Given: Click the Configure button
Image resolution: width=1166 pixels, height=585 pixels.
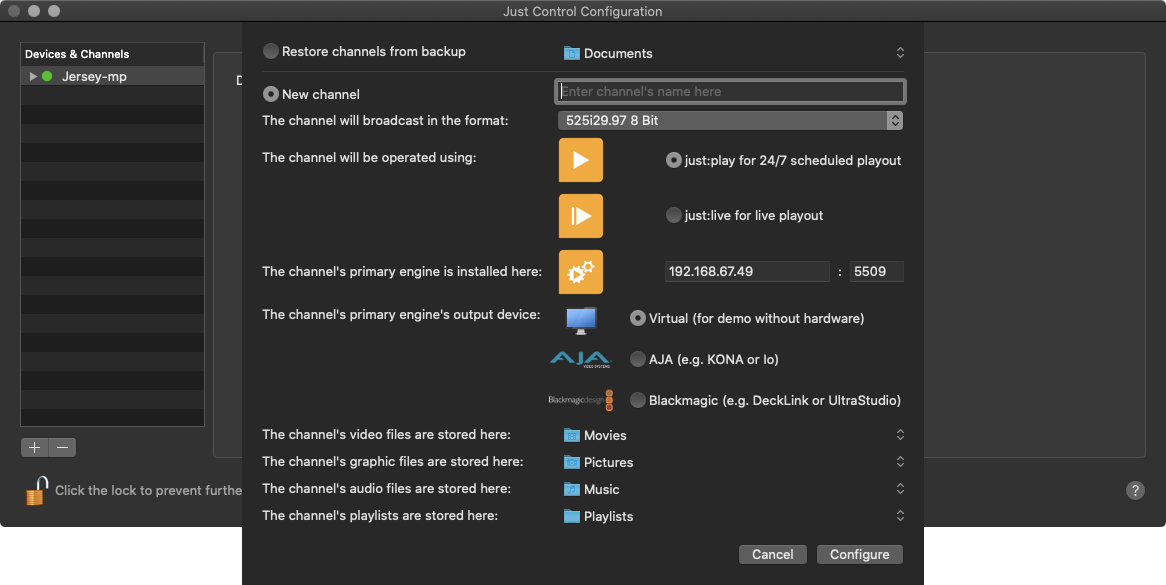Looking at the screenshot, I should tap(860, 555).
